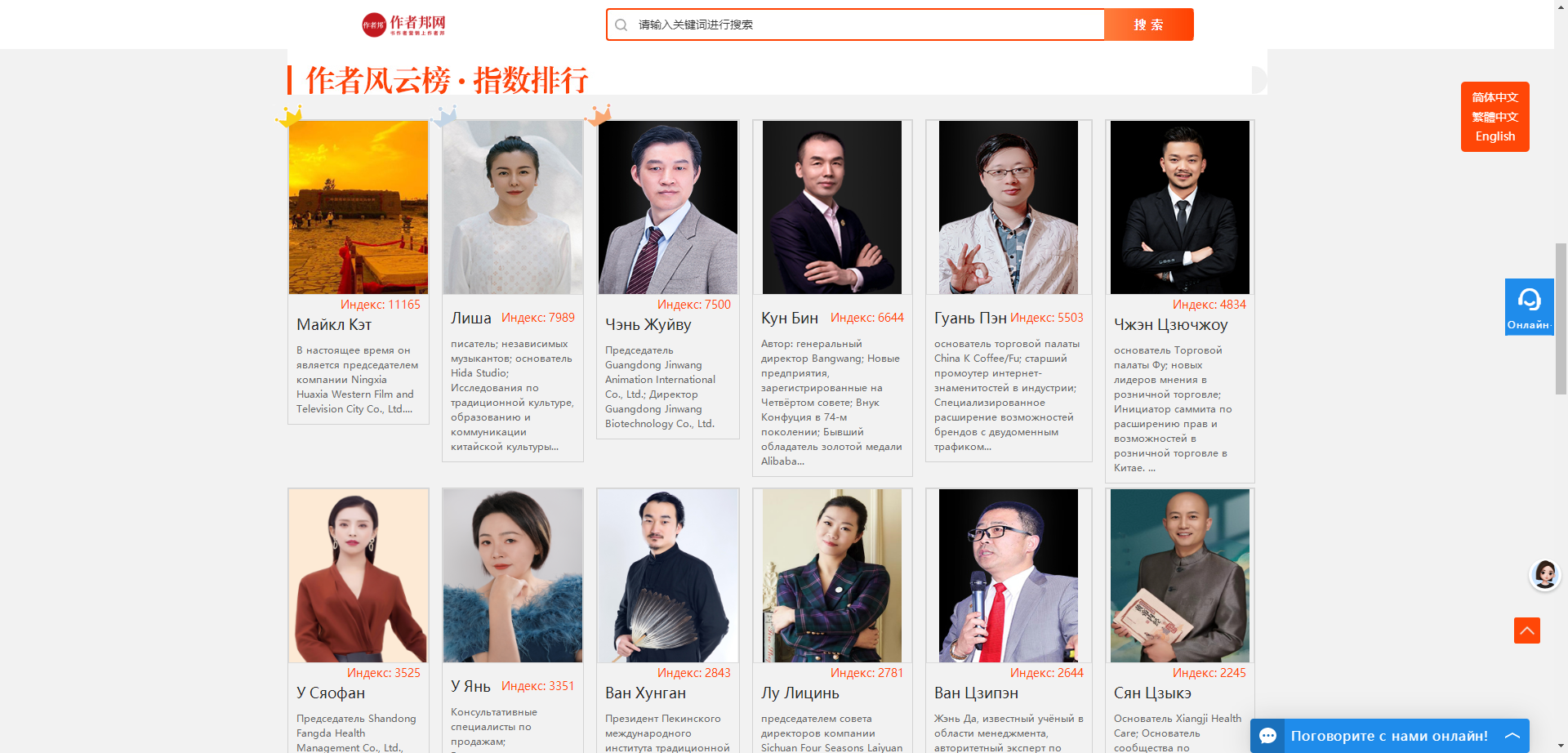The height and width of the screenshot is (753, 1568).
Task: Open the assistant avatar chat icon
Action: [x=1544, y=574]
